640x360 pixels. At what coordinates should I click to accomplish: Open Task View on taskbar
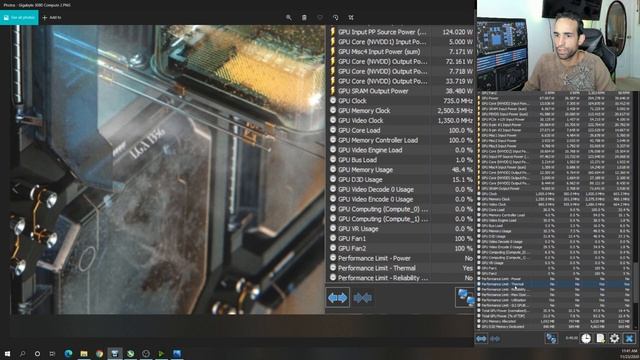point(52,353)
